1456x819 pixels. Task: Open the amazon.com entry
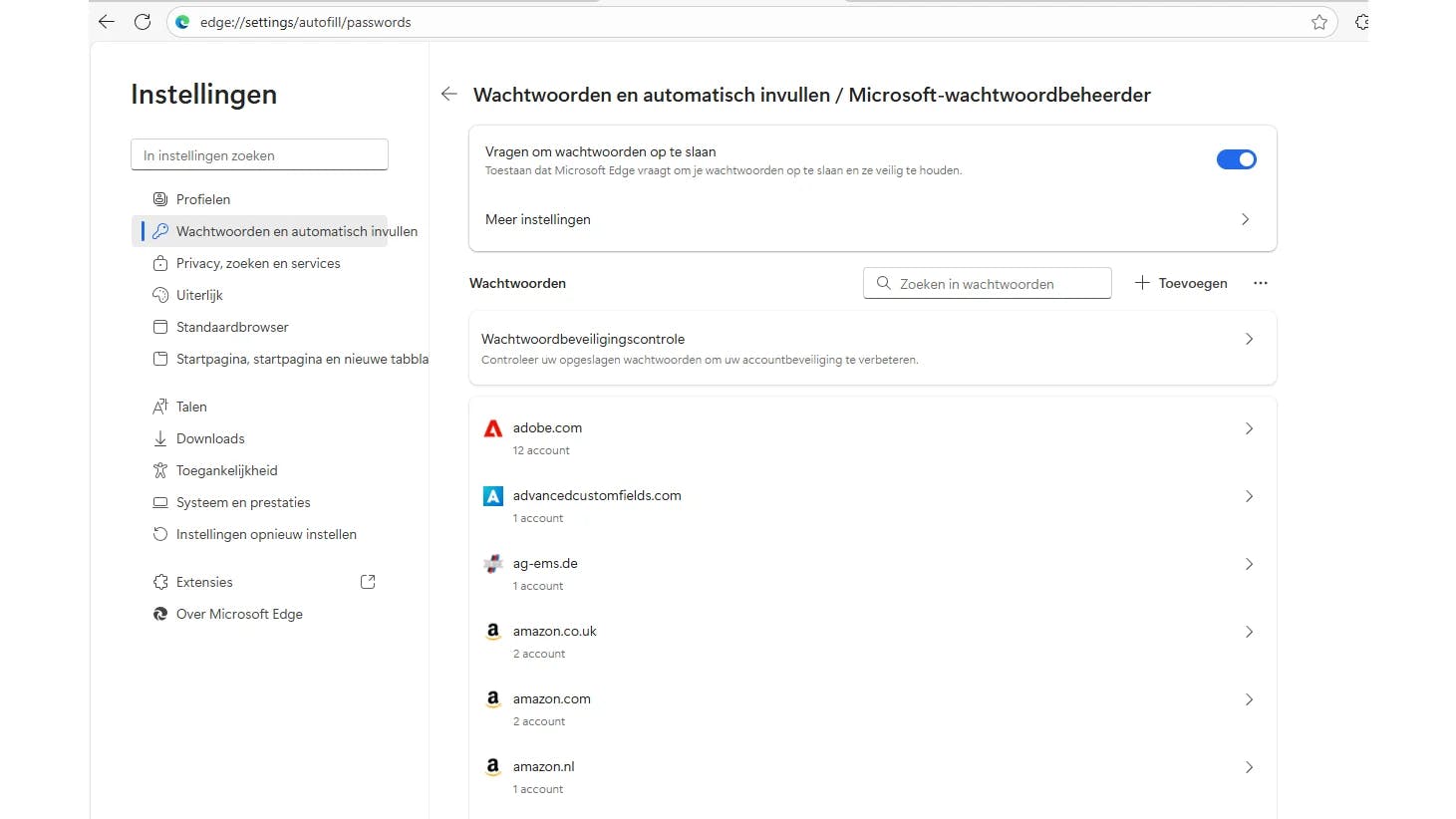point(873,708)
